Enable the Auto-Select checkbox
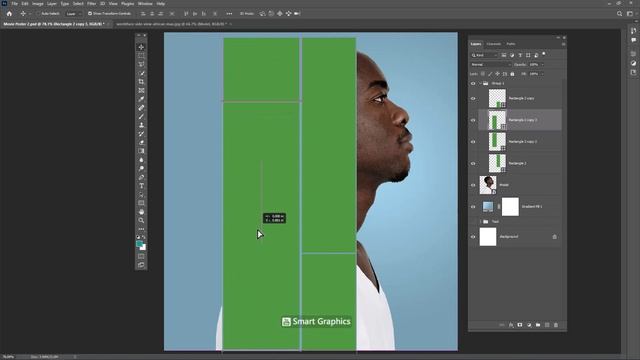The width and height of the screenshot is (640, 360). 38,13
